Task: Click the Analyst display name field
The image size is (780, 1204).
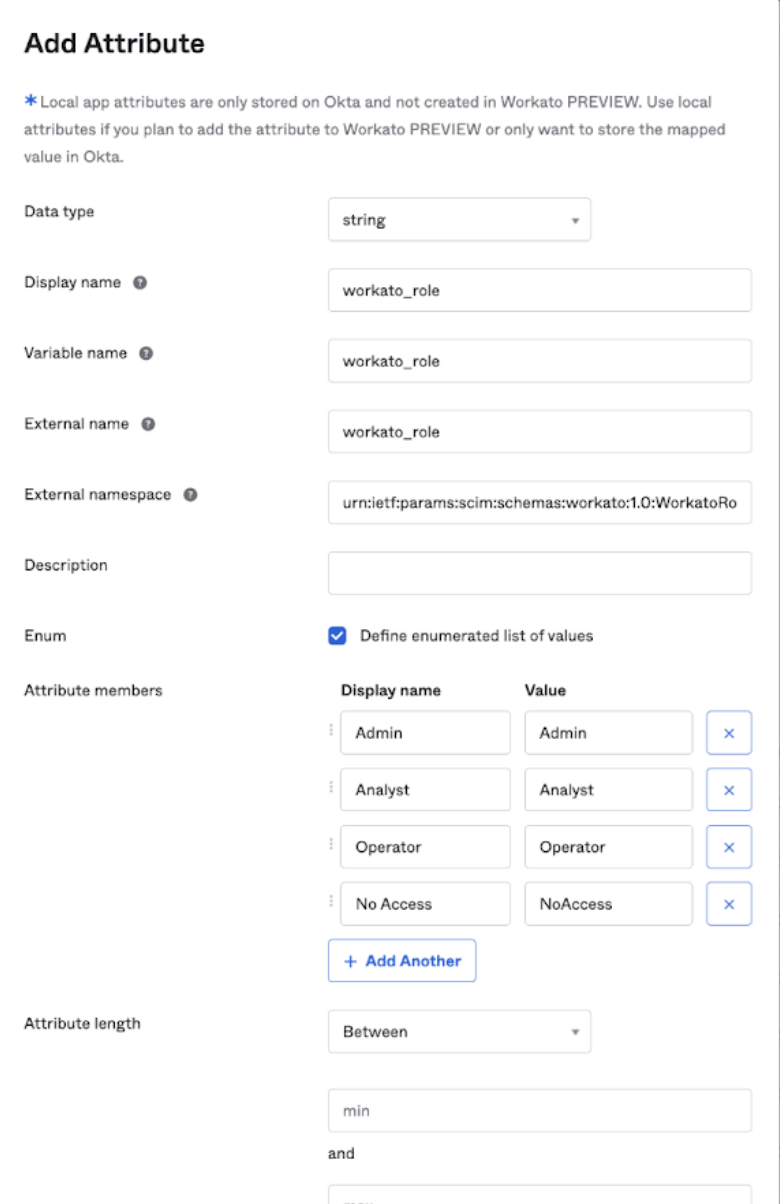Action: pyautogui.click(x=425, y=790)
